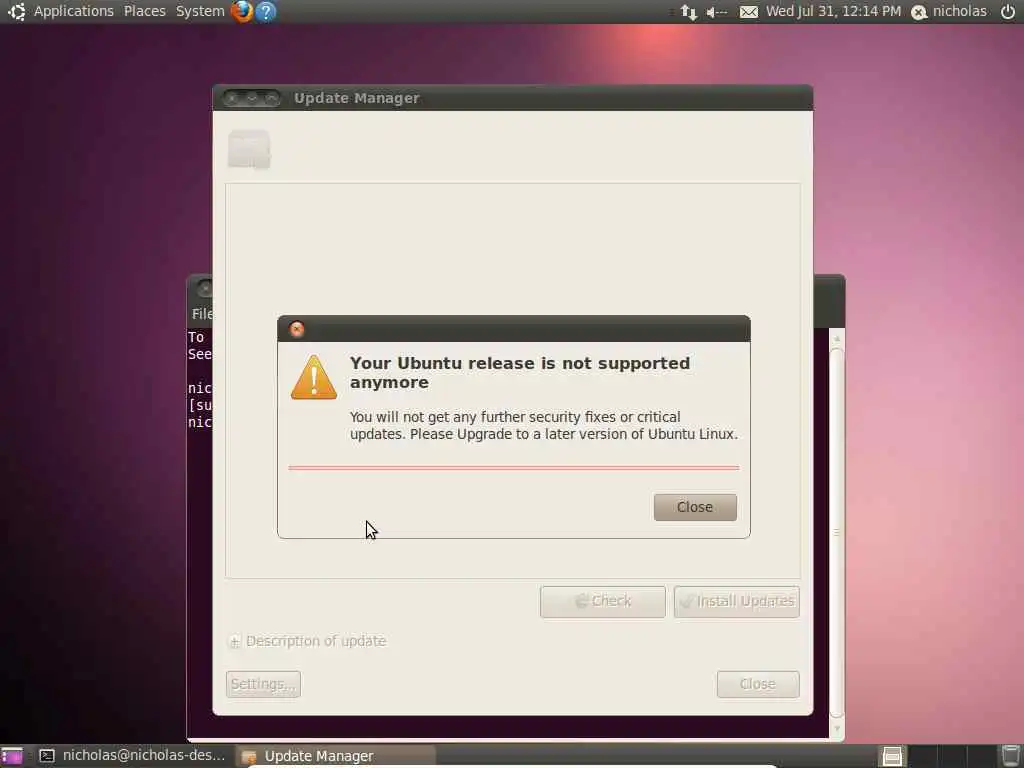Switch to nicholas@nicholas-des terminal taskbar entry
The width and height of the screenshot is (1024, 768).
click(132, 756)
